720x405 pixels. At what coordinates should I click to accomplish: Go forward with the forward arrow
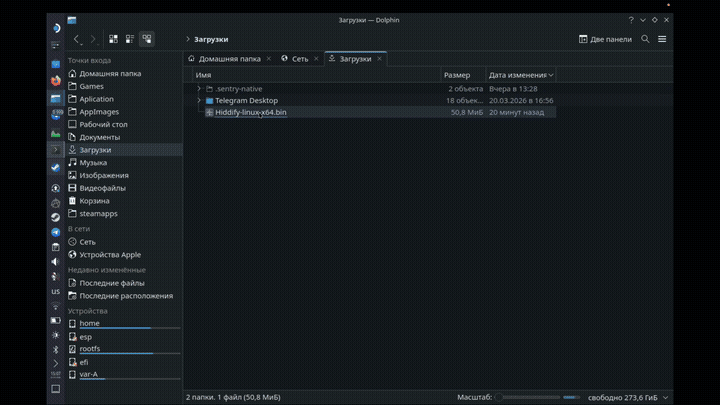[93, 39]
